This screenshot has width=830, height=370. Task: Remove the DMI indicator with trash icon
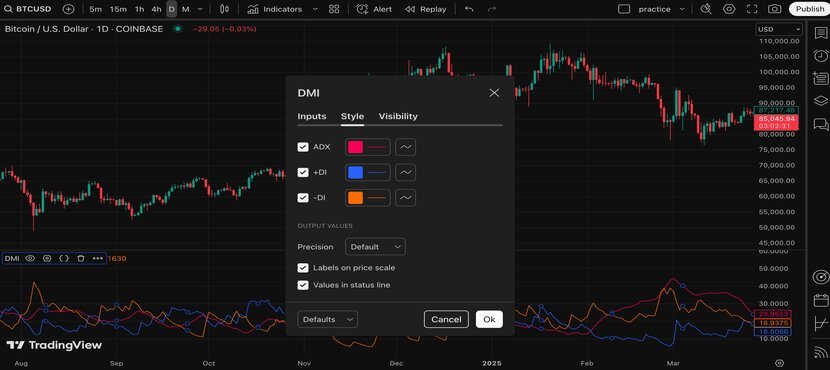tap(81, 258)
